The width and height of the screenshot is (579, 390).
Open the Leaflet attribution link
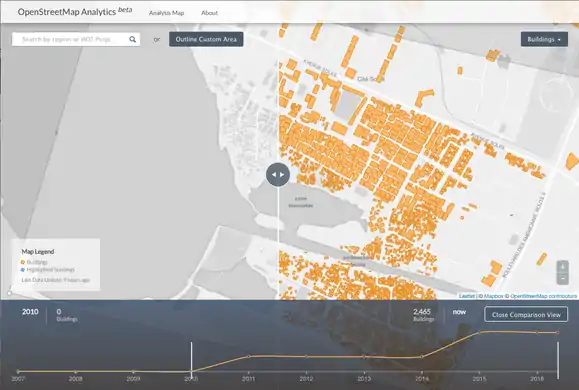click(x=467, y=296)
